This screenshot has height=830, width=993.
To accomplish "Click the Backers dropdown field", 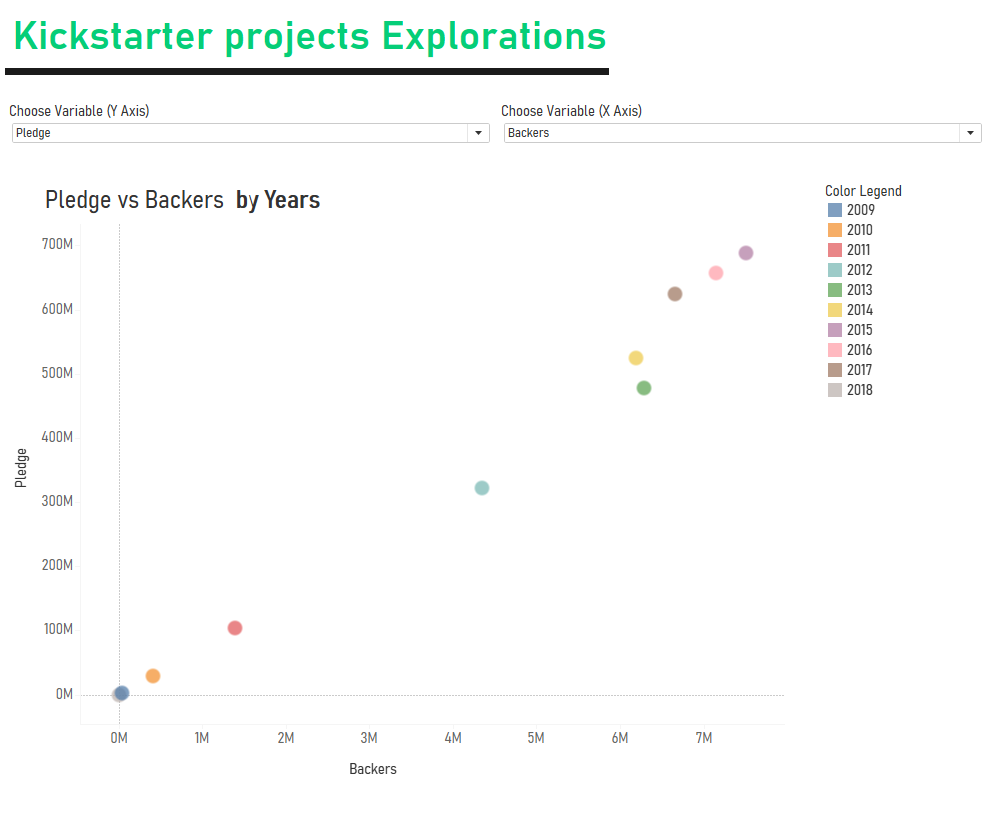I will click(x=743, y=133).
